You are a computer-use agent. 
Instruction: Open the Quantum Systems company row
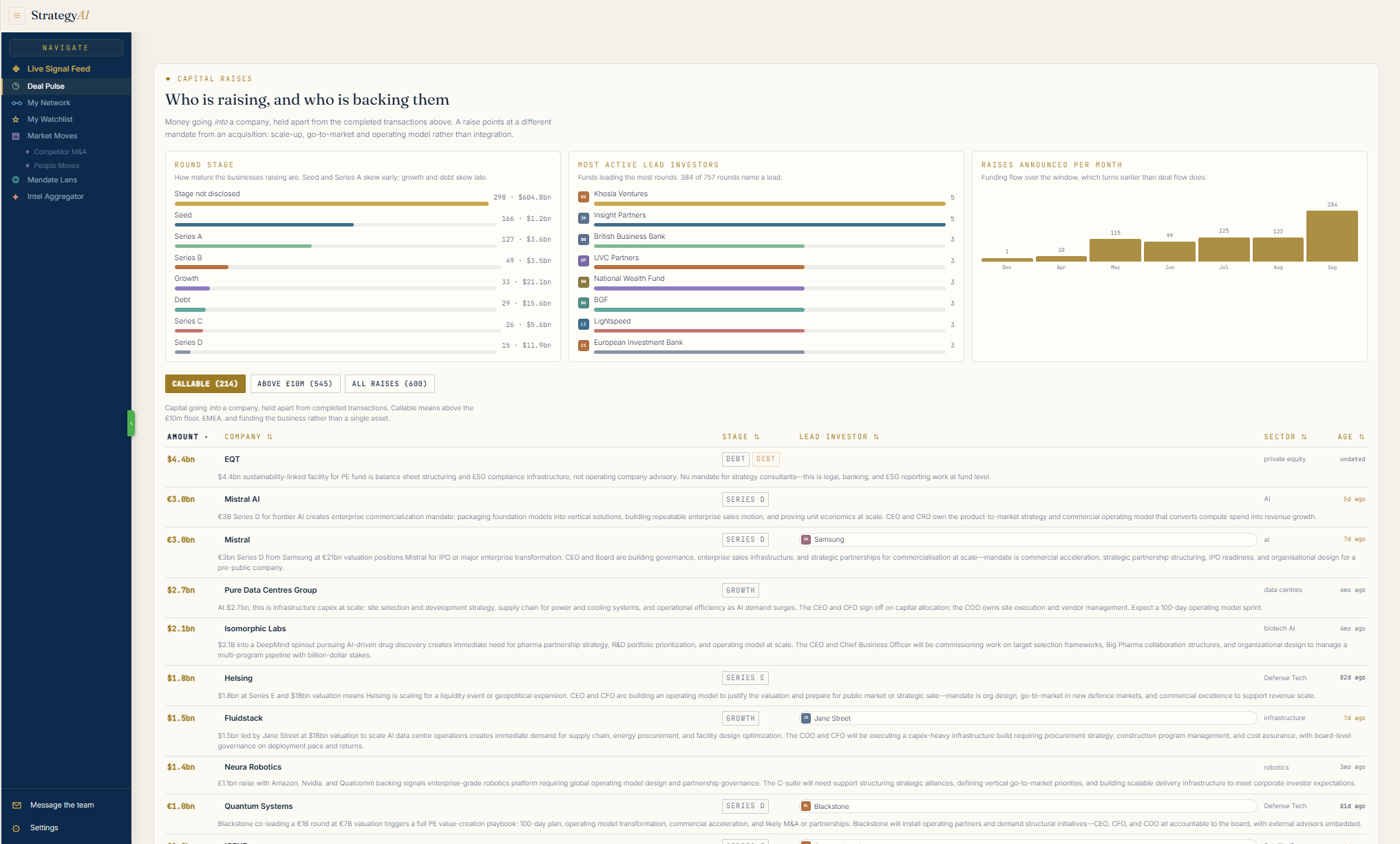click(x=766, y=814)
